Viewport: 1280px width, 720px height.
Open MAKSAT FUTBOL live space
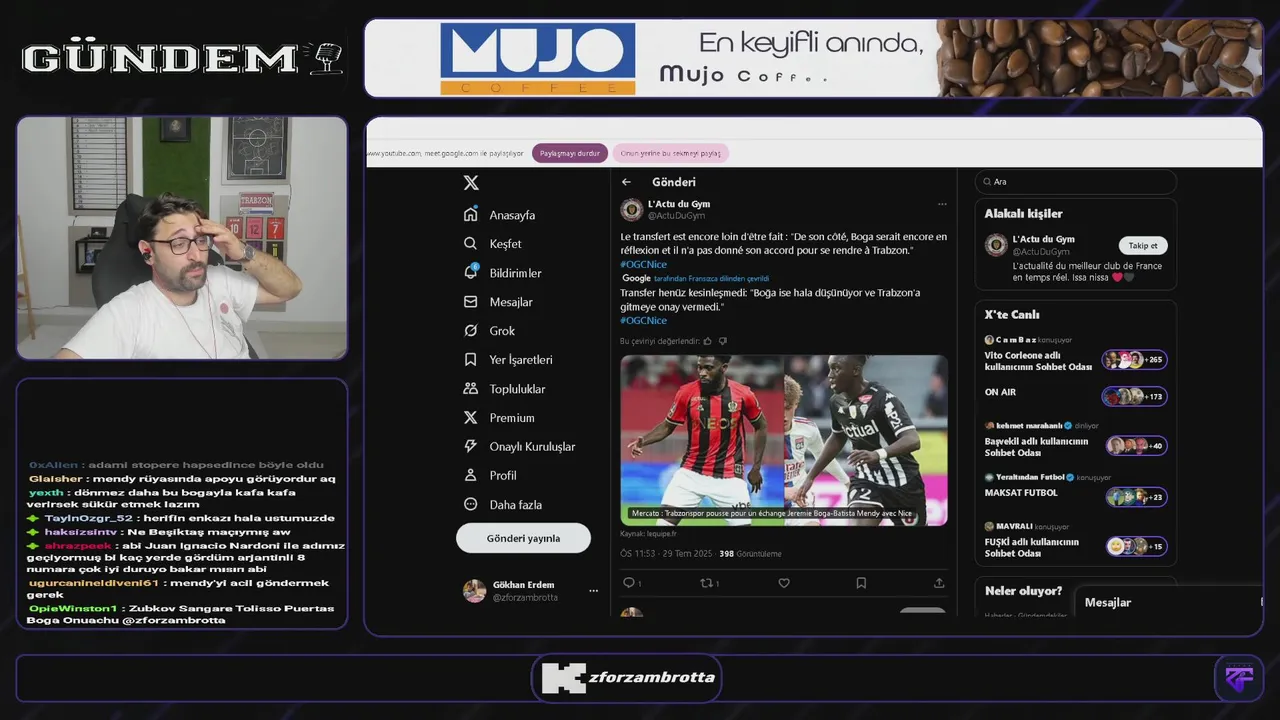click(1020, 493)
